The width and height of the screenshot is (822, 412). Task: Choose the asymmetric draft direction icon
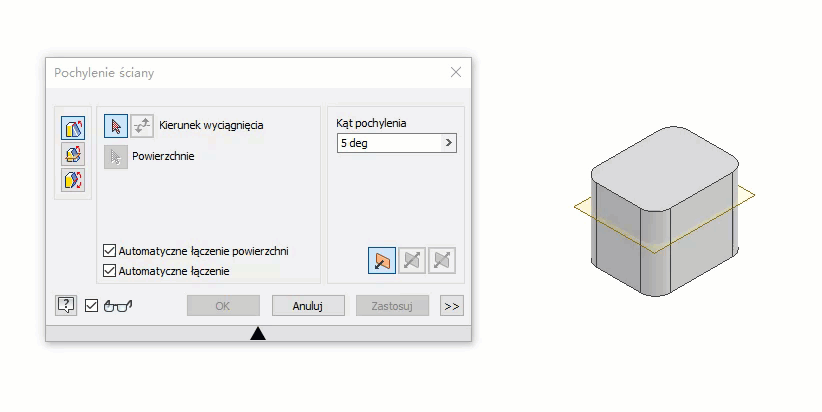[441, 261]
